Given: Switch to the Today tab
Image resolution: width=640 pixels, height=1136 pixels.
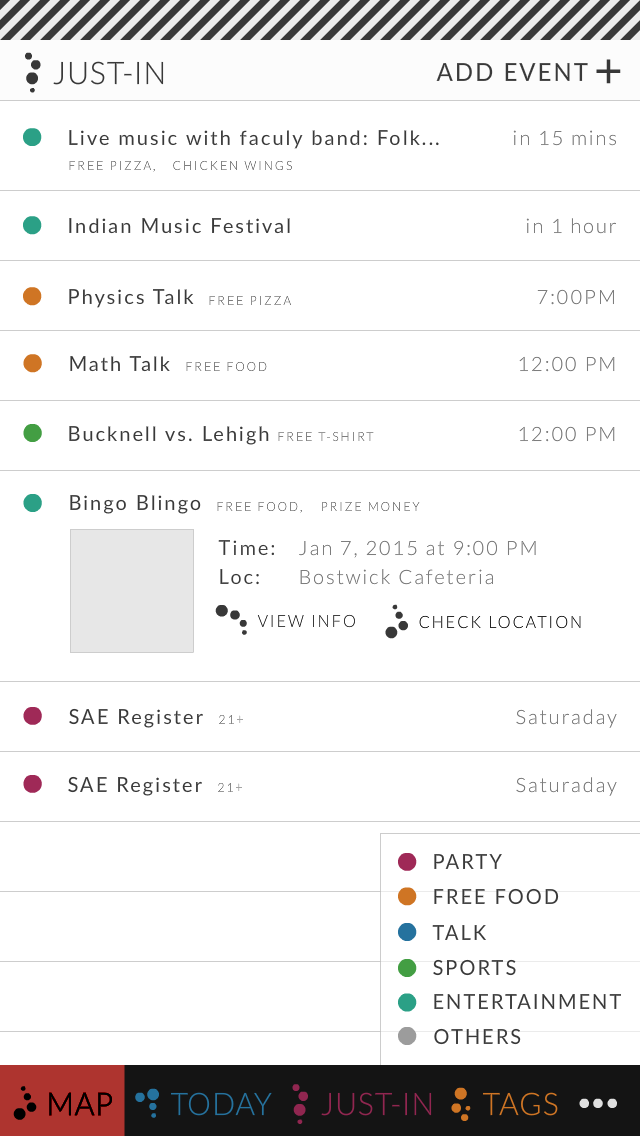Looking at the screenshot, I should [204, 1103].
